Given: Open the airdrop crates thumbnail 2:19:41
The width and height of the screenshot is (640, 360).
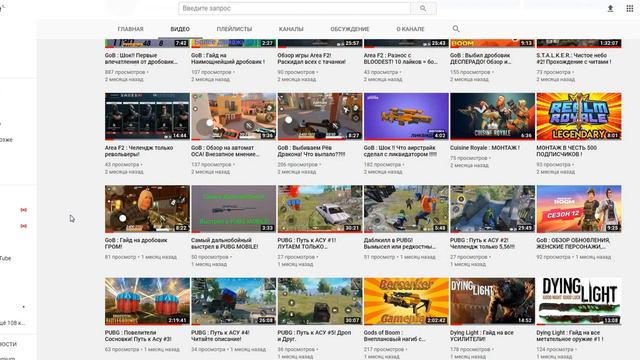Looking at the screenshot, I should tap(147, 301).
